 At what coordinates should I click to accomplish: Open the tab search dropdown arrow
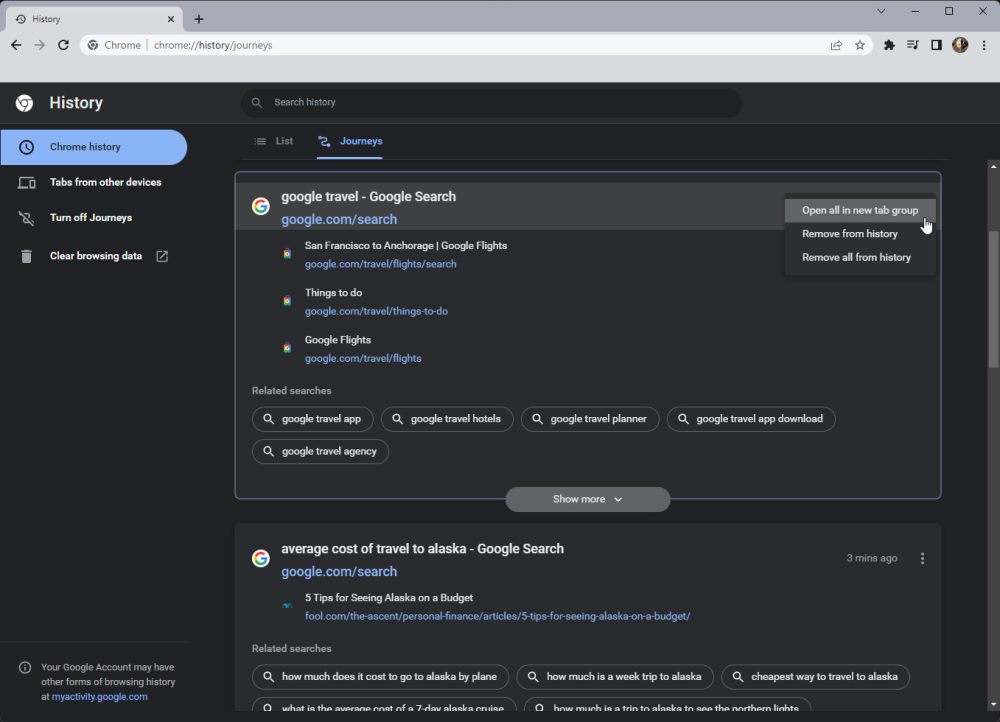[881, 11]
